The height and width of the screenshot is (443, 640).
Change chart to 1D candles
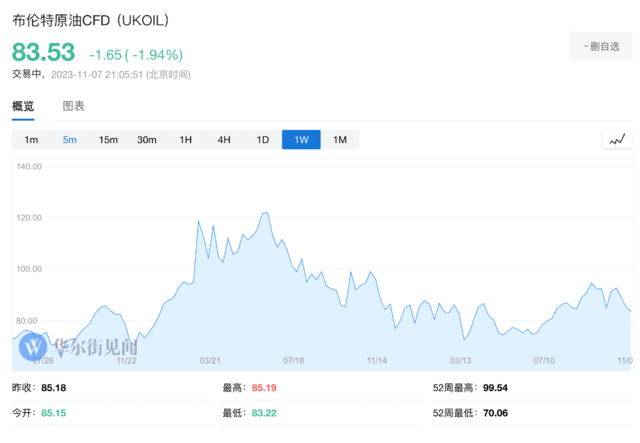coord(263,140)
